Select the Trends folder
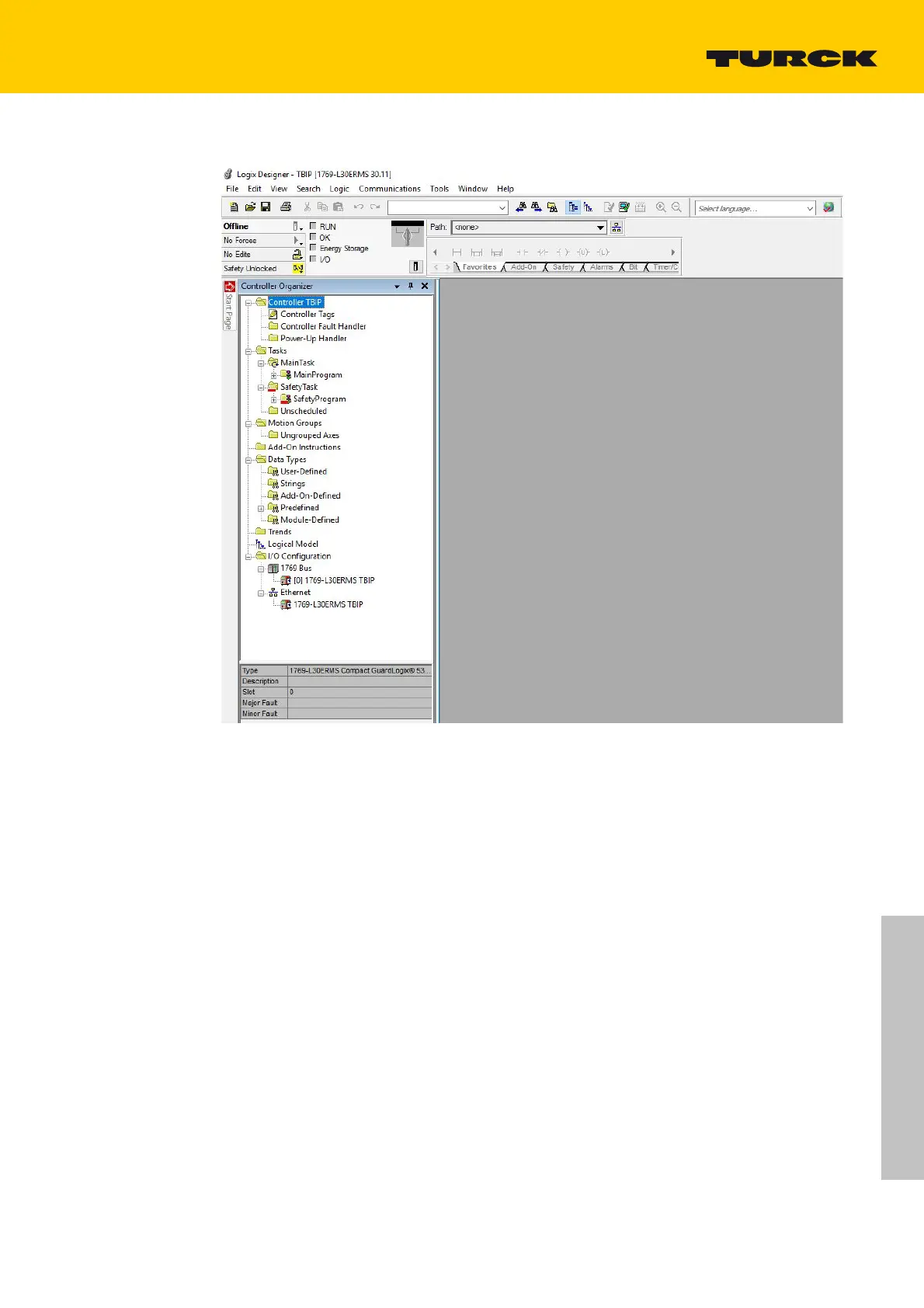 pos(280,532)
